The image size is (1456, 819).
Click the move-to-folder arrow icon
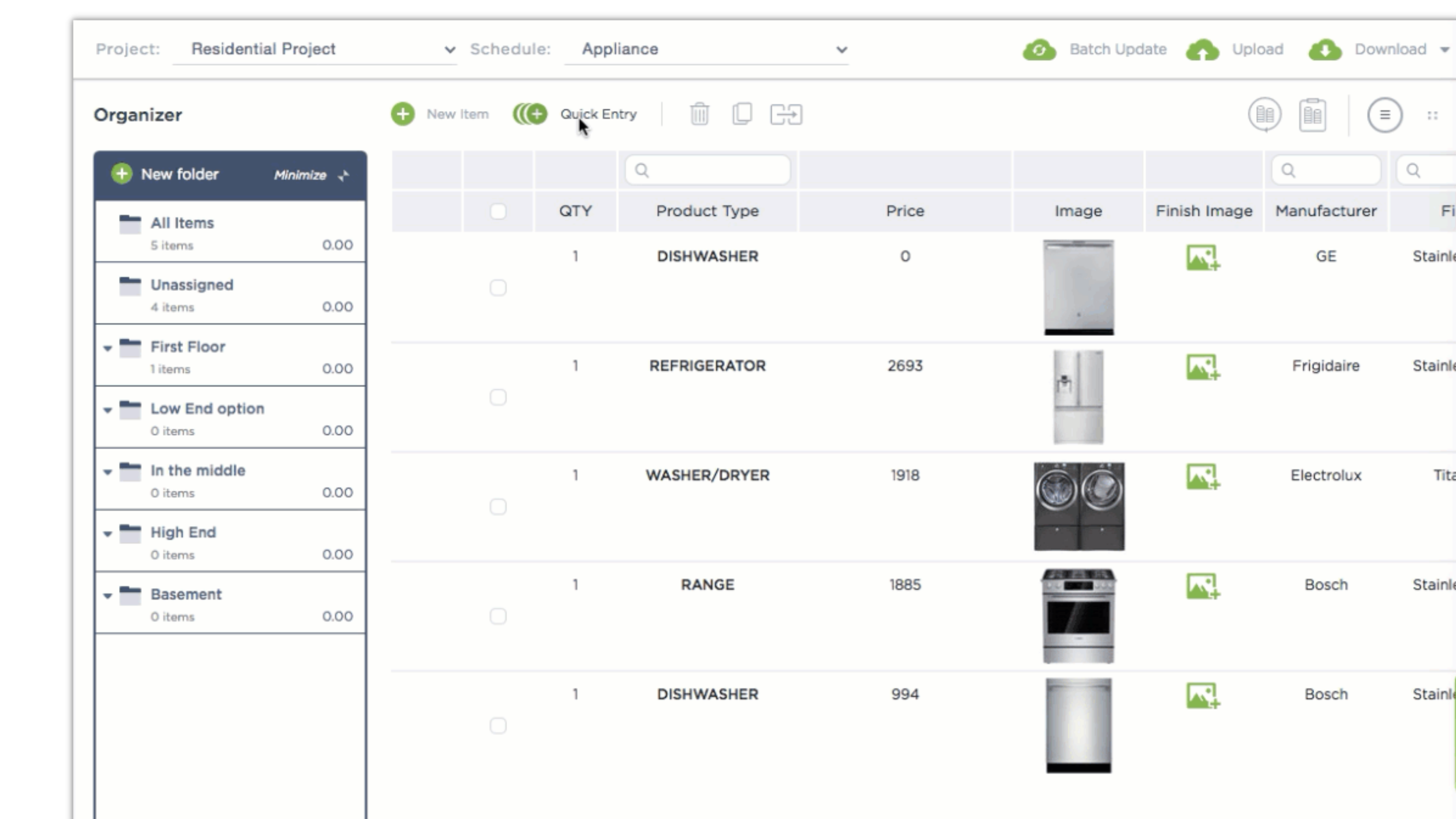pos(786,114)
